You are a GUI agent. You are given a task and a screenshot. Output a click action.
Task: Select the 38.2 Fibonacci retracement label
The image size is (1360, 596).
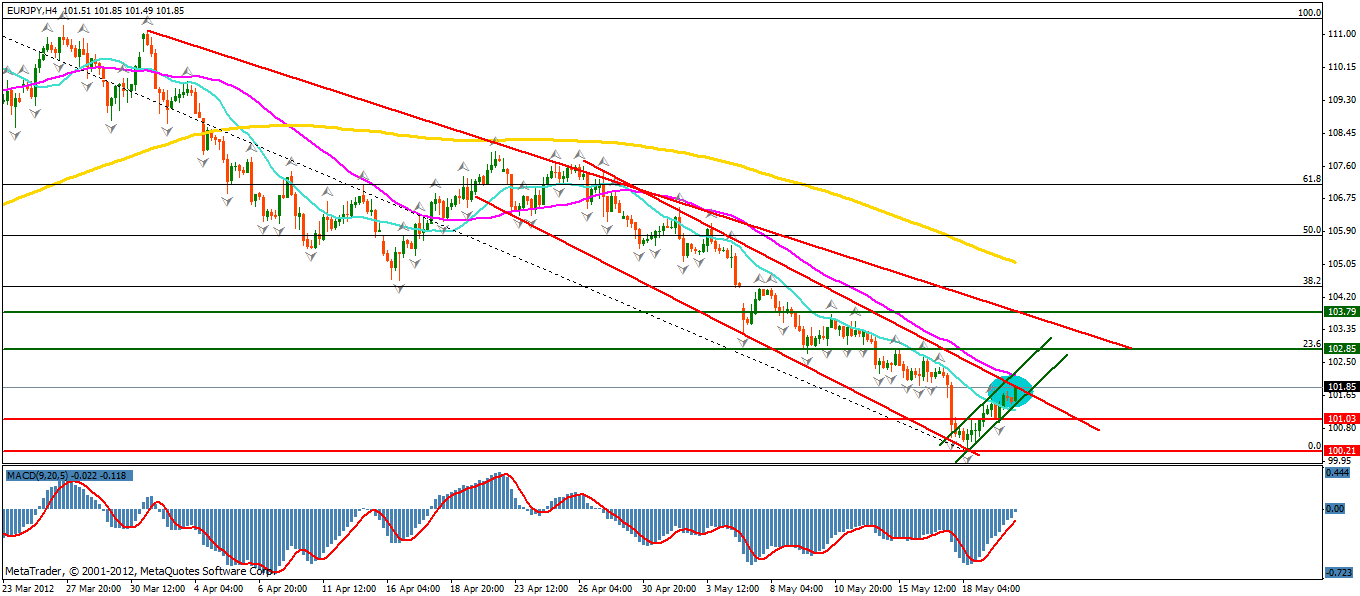coord(1312,280)
